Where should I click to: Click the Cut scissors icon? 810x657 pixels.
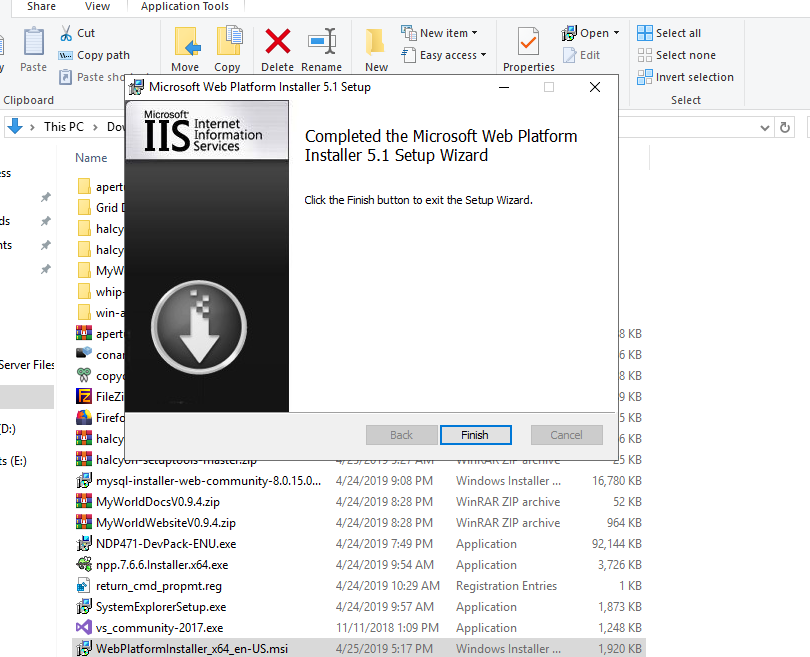pos(66,33)
